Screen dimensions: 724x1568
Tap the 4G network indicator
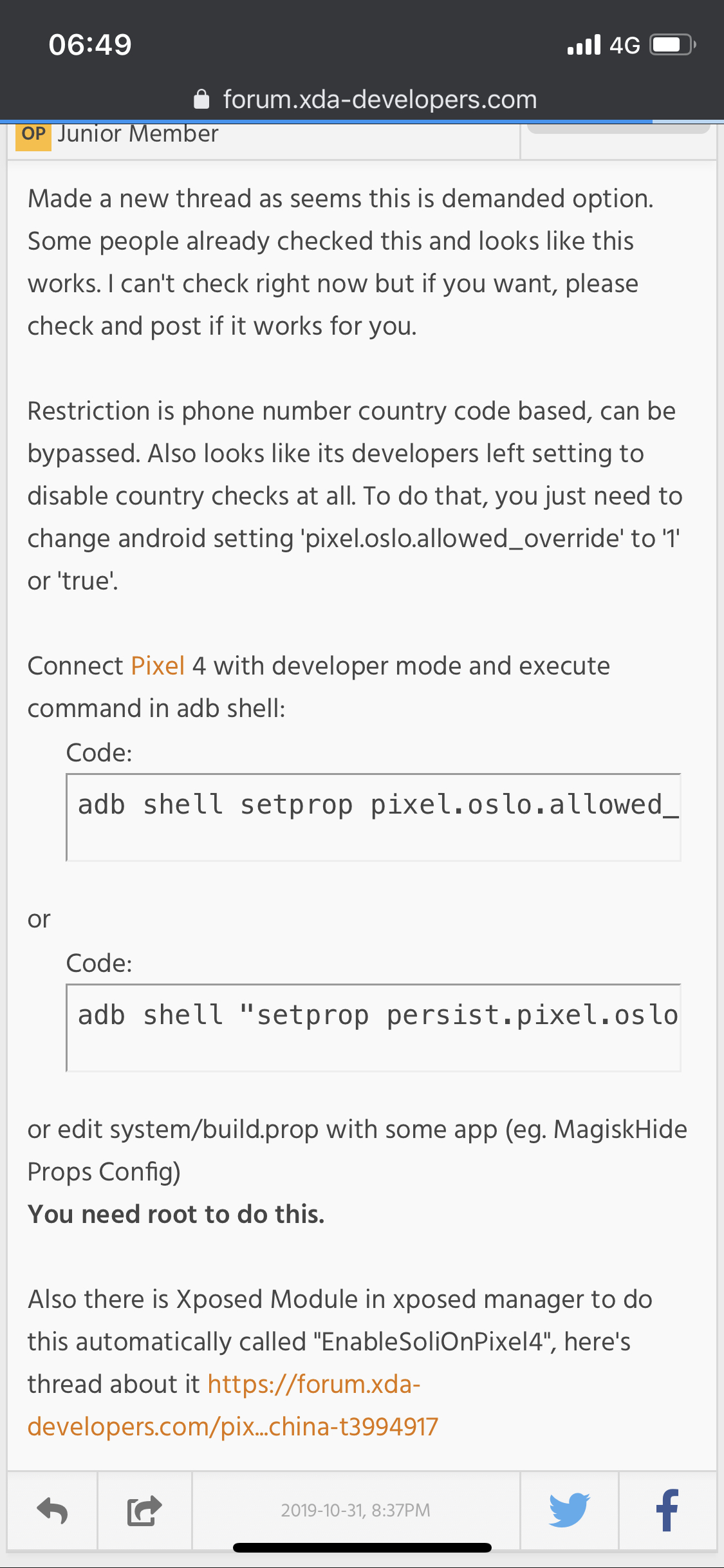[624, 45]
